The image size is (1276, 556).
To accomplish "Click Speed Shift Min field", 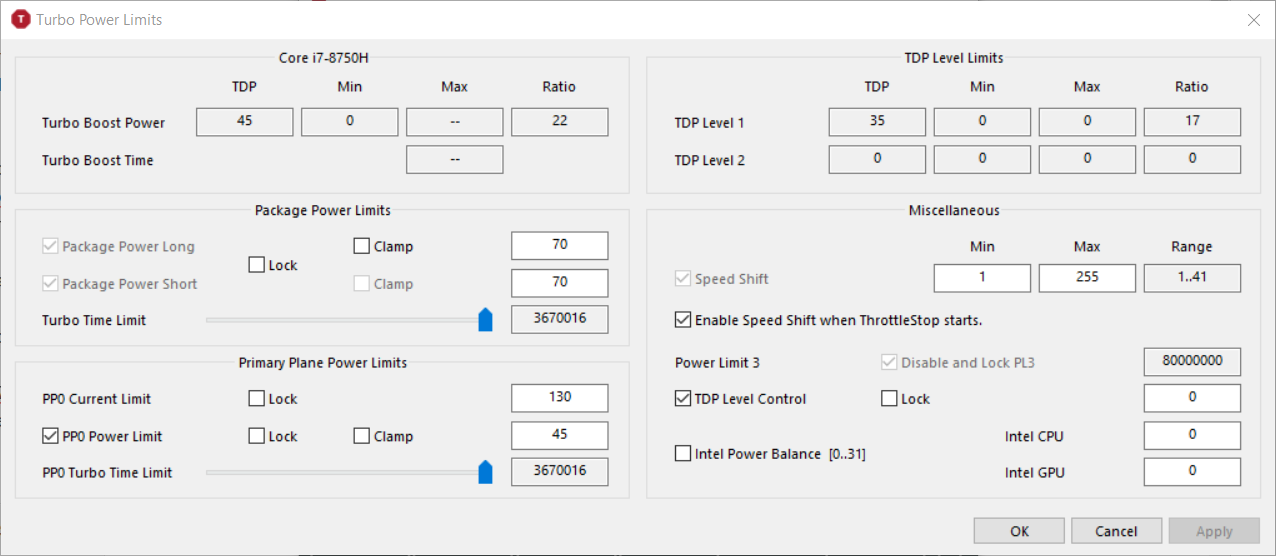I will [982, 278].
